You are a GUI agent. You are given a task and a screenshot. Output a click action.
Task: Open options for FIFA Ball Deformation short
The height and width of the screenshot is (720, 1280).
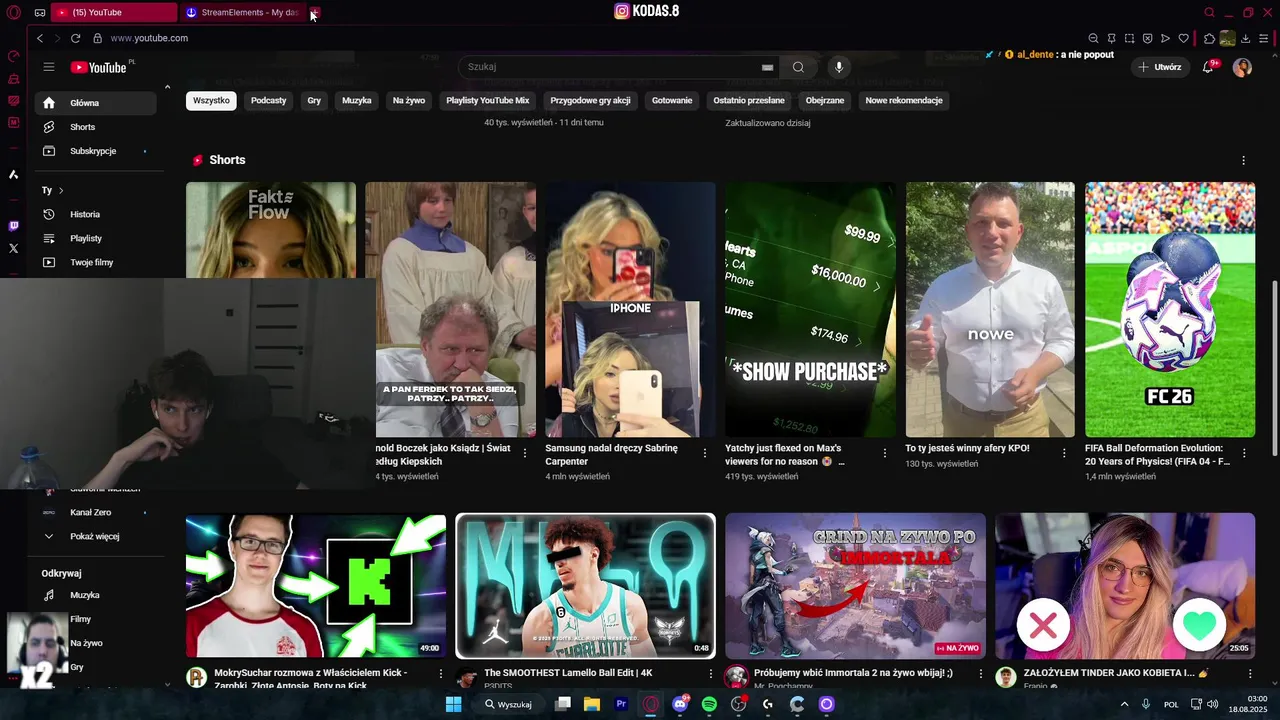tap(1244, 453)
